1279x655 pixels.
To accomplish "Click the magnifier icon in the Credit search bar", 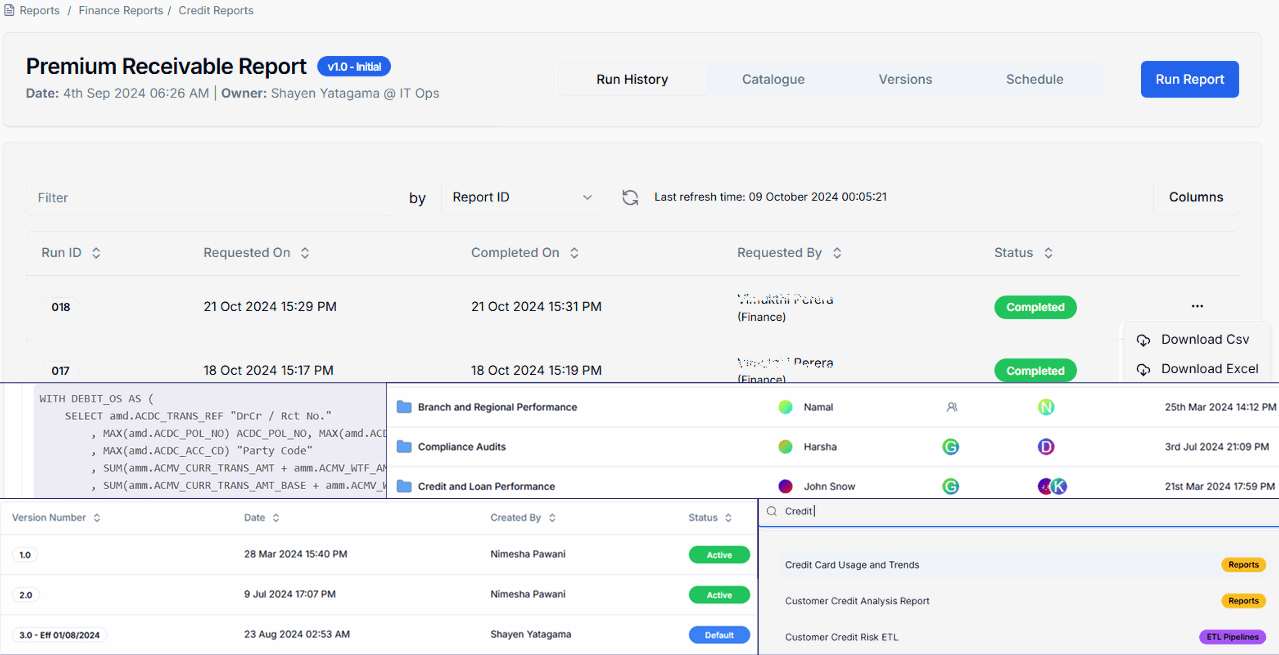I will click(770, 511).
